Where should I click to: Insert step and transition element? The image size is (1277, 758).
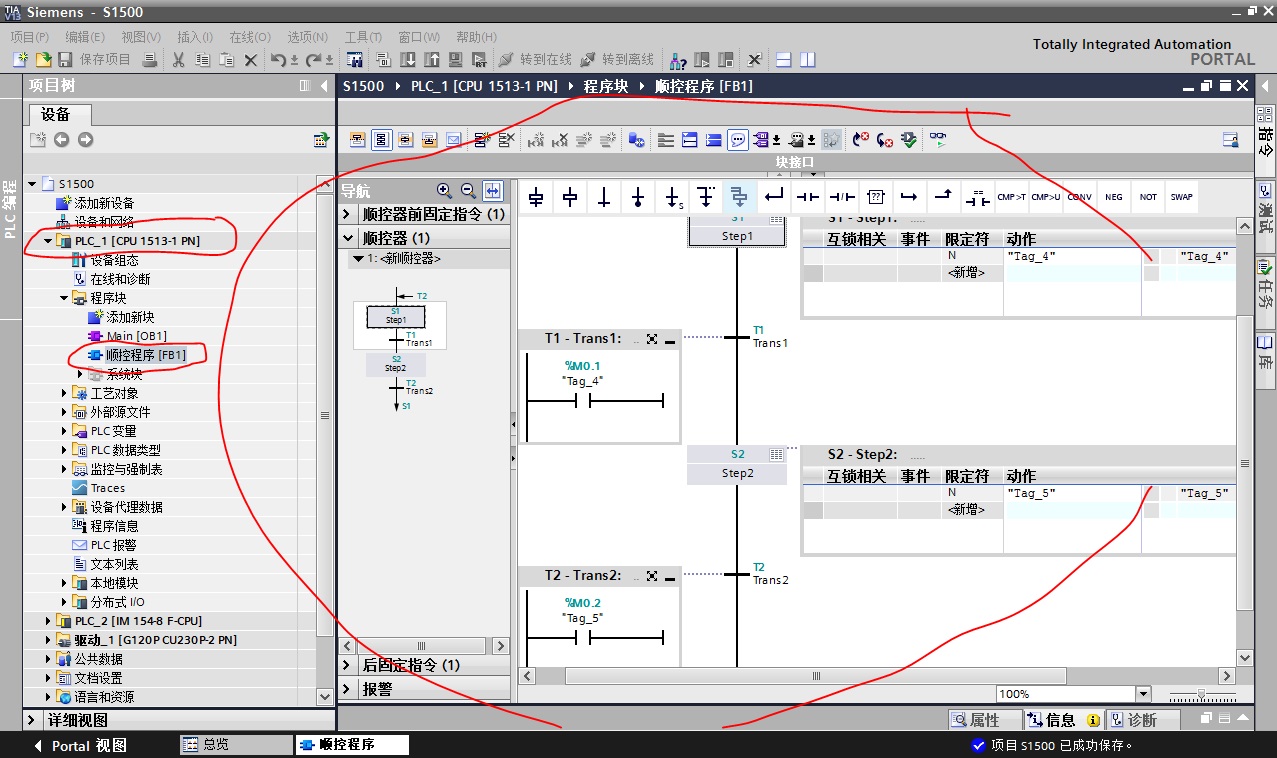[536, 197]
